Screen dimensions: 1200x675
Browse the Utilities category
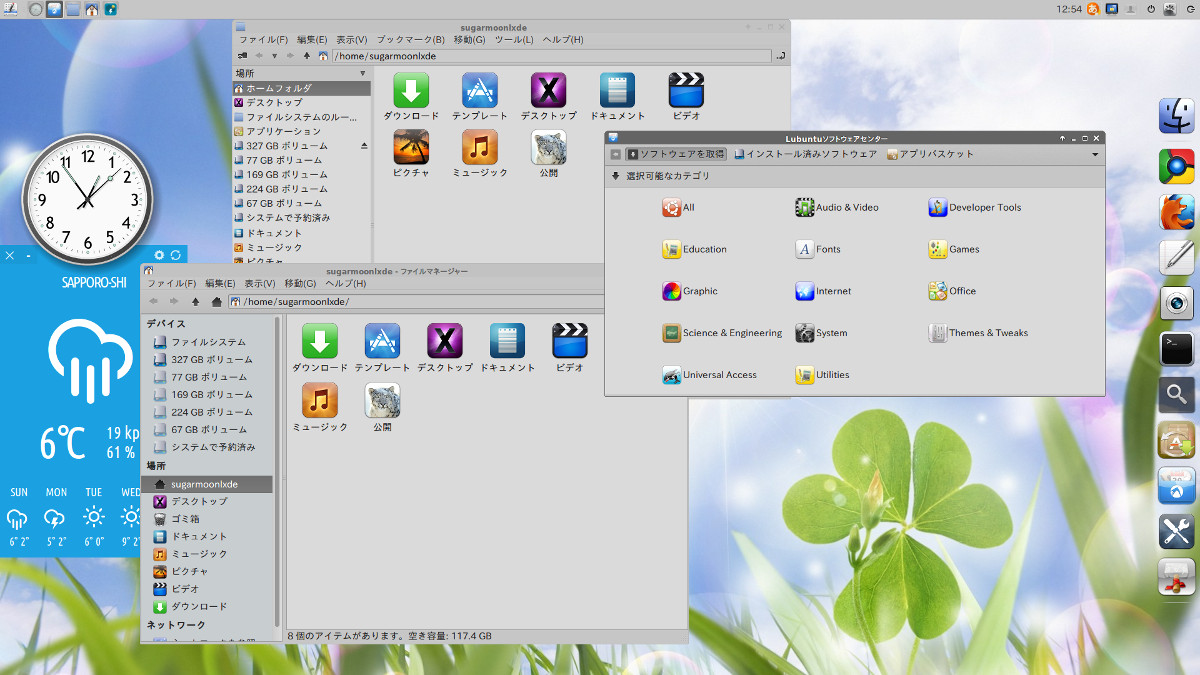click(x=822, y=376)
